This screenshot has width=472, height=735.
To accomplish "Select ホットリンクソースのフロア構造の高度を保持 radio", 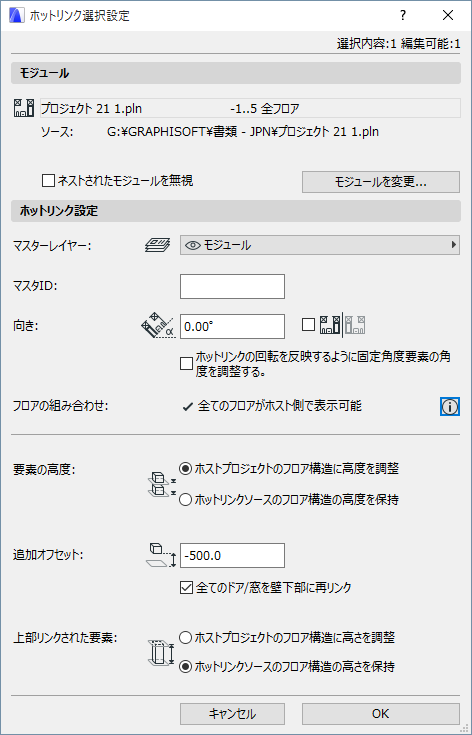I will [x=186, y=500].
